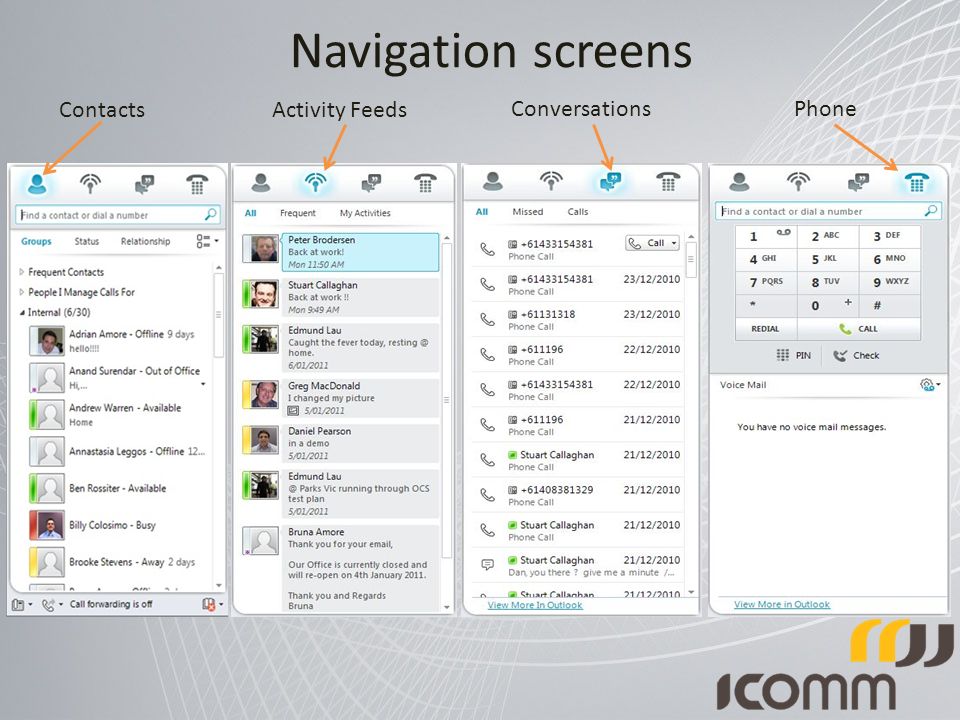Click Phone panel search field

[x=828, y=211]
